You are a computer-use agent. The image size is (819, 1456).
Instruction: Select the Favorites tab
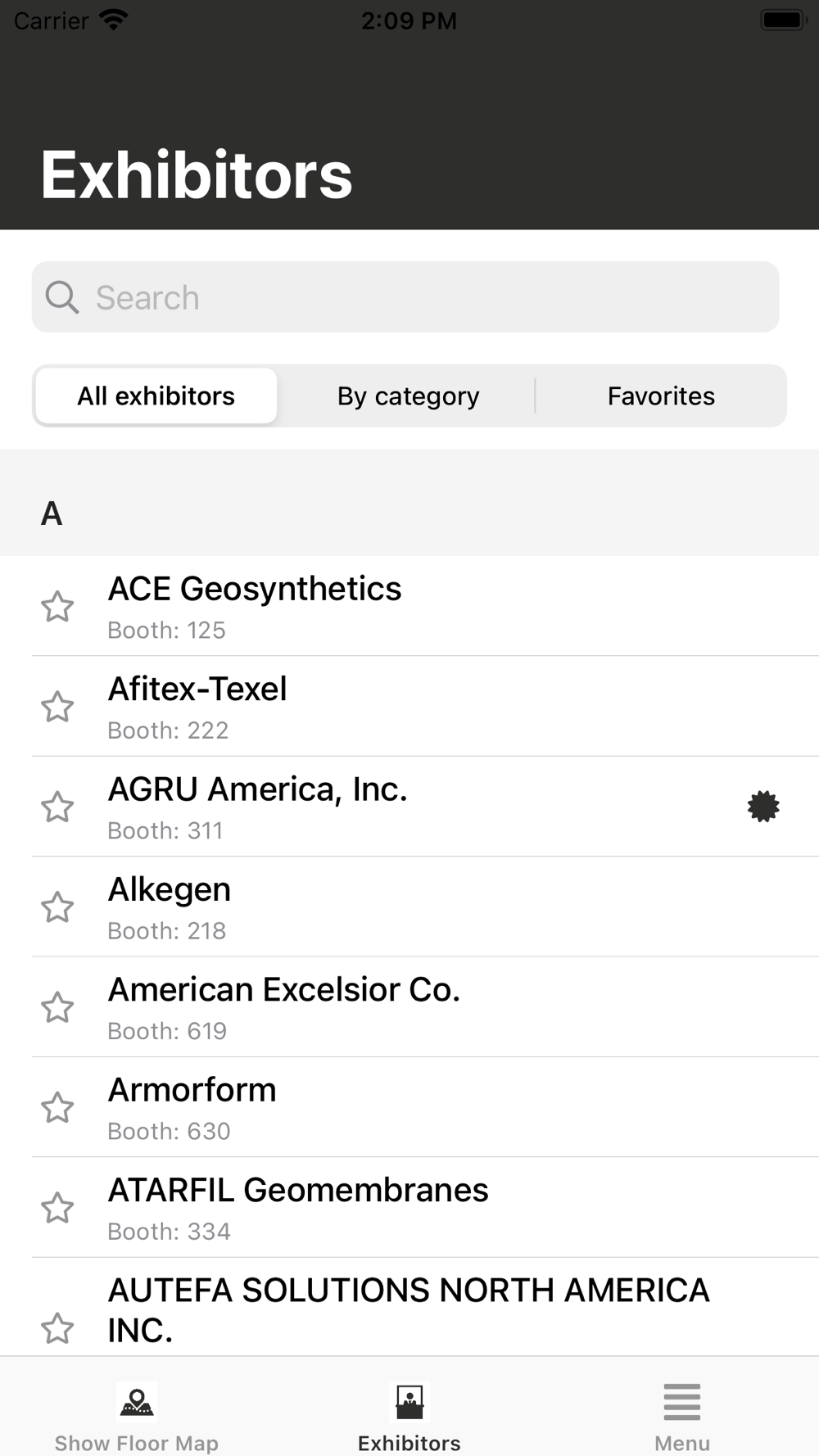661,396
